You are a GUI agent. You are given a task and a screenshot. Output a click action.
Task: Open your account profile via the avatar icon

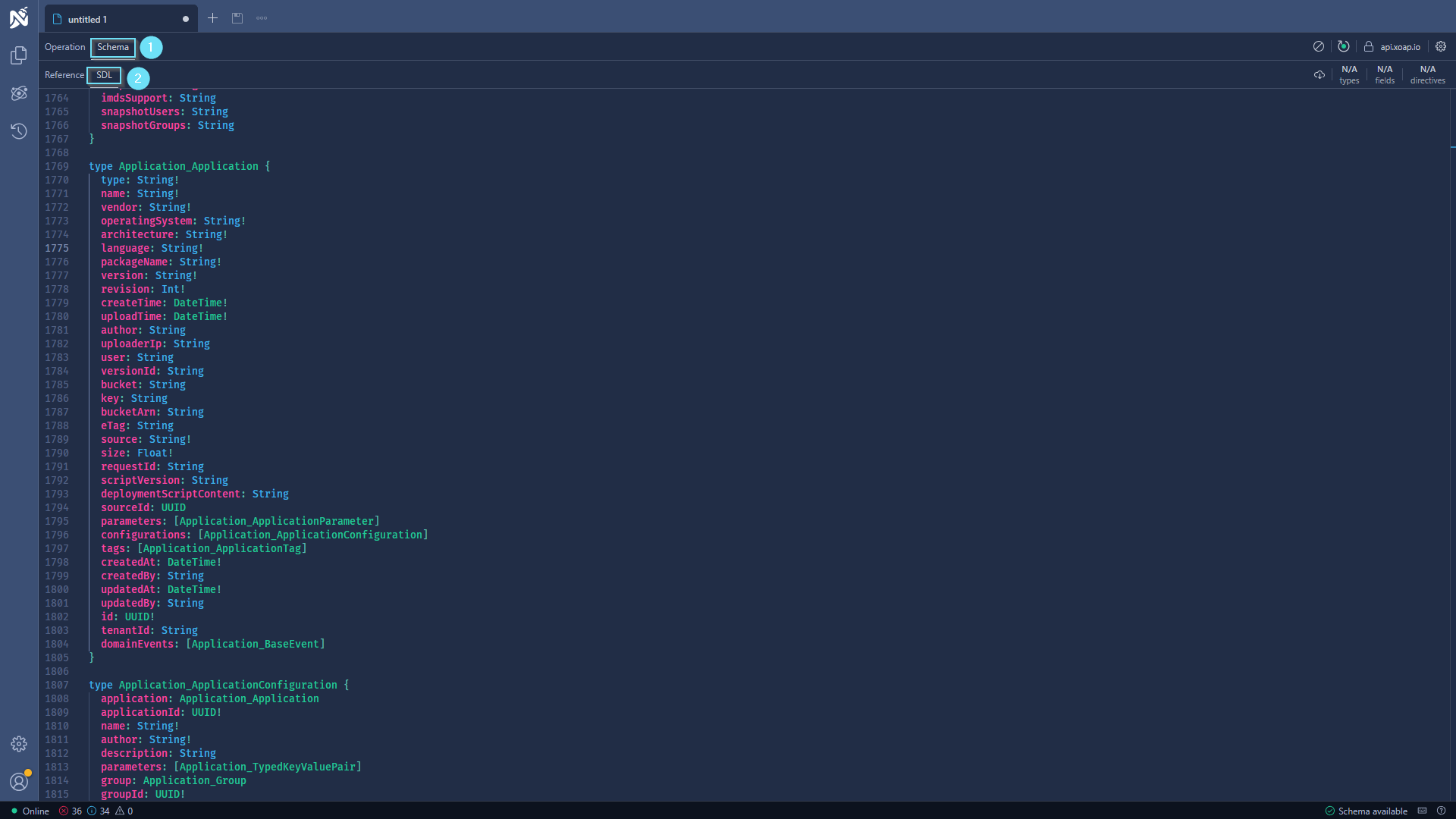click(19, 782)
